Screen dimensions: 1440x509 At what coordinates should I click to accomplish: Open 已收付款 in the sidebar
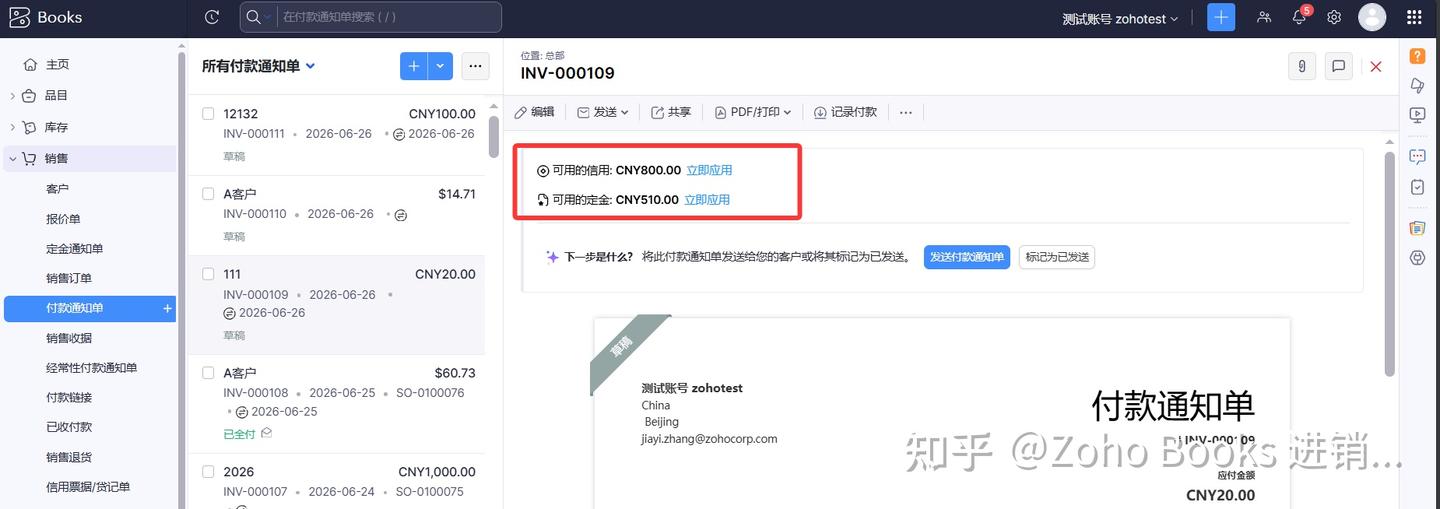click(x=69, y=427)
